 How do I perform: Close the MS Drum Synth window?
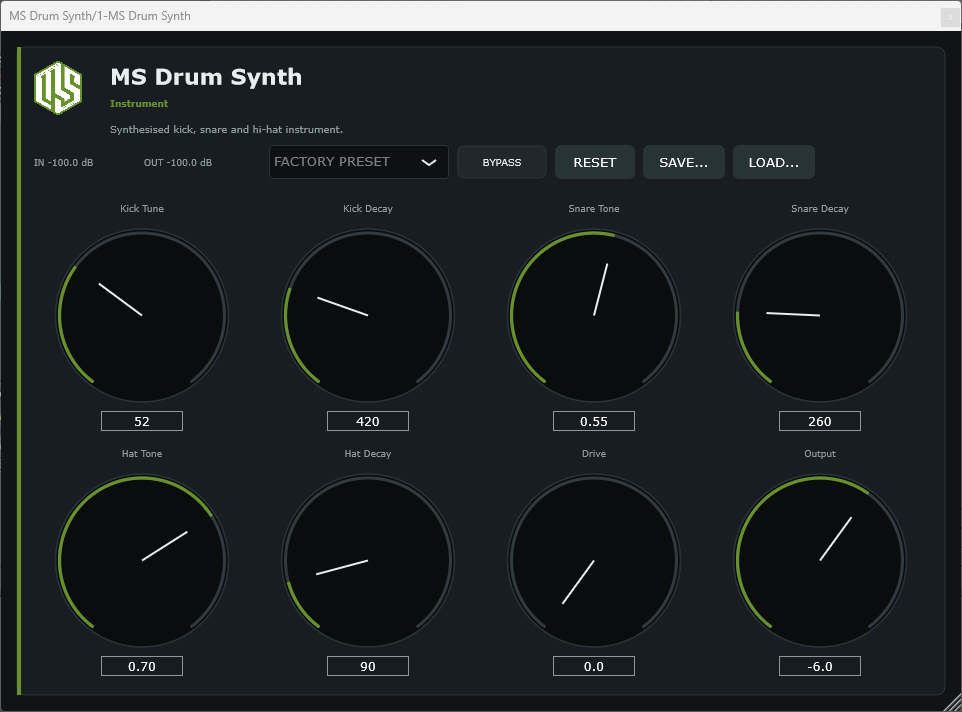pos(950,17)
